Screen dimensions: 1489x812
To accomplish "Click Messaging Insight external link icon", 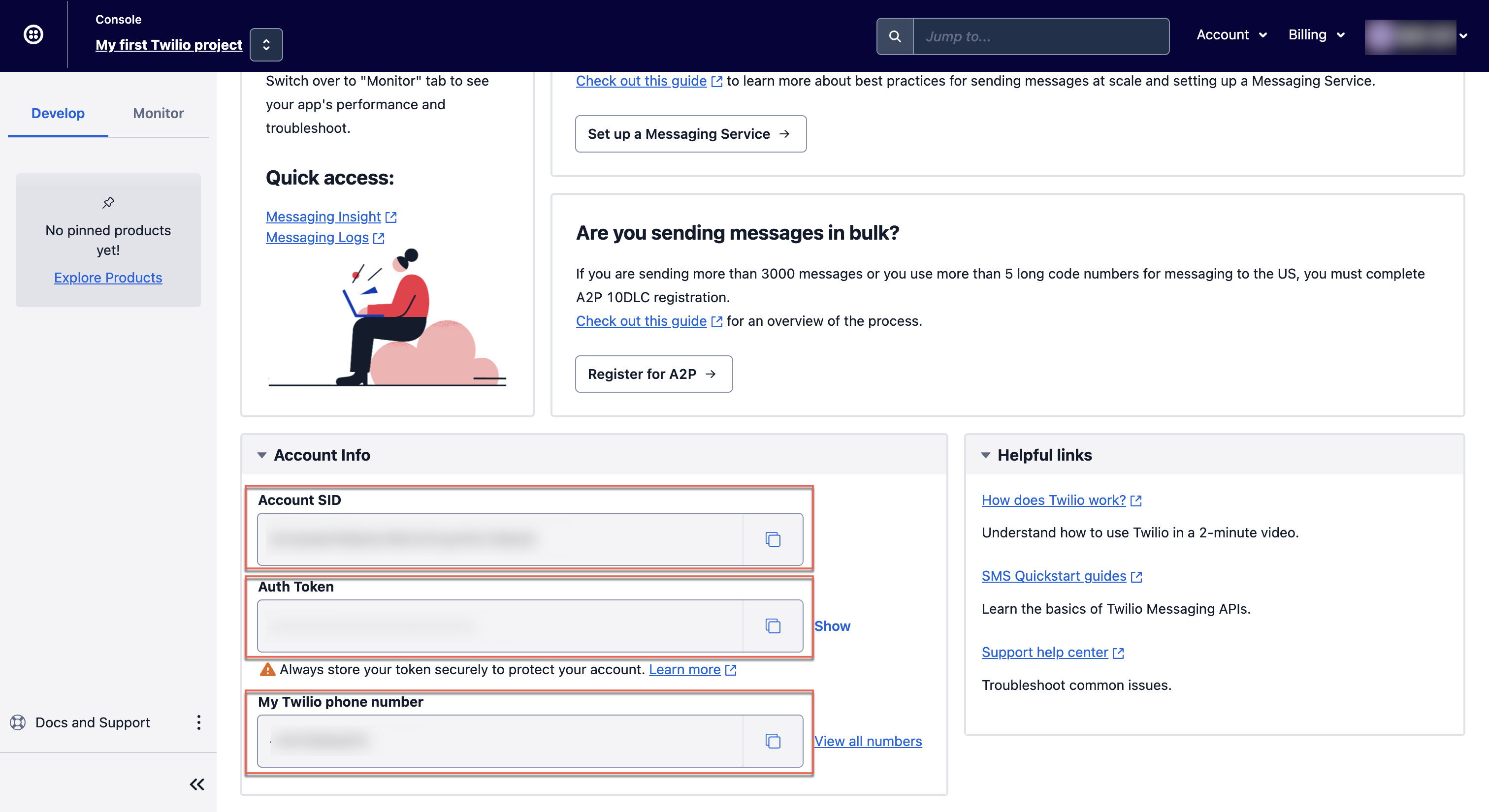I will (391, 217).
